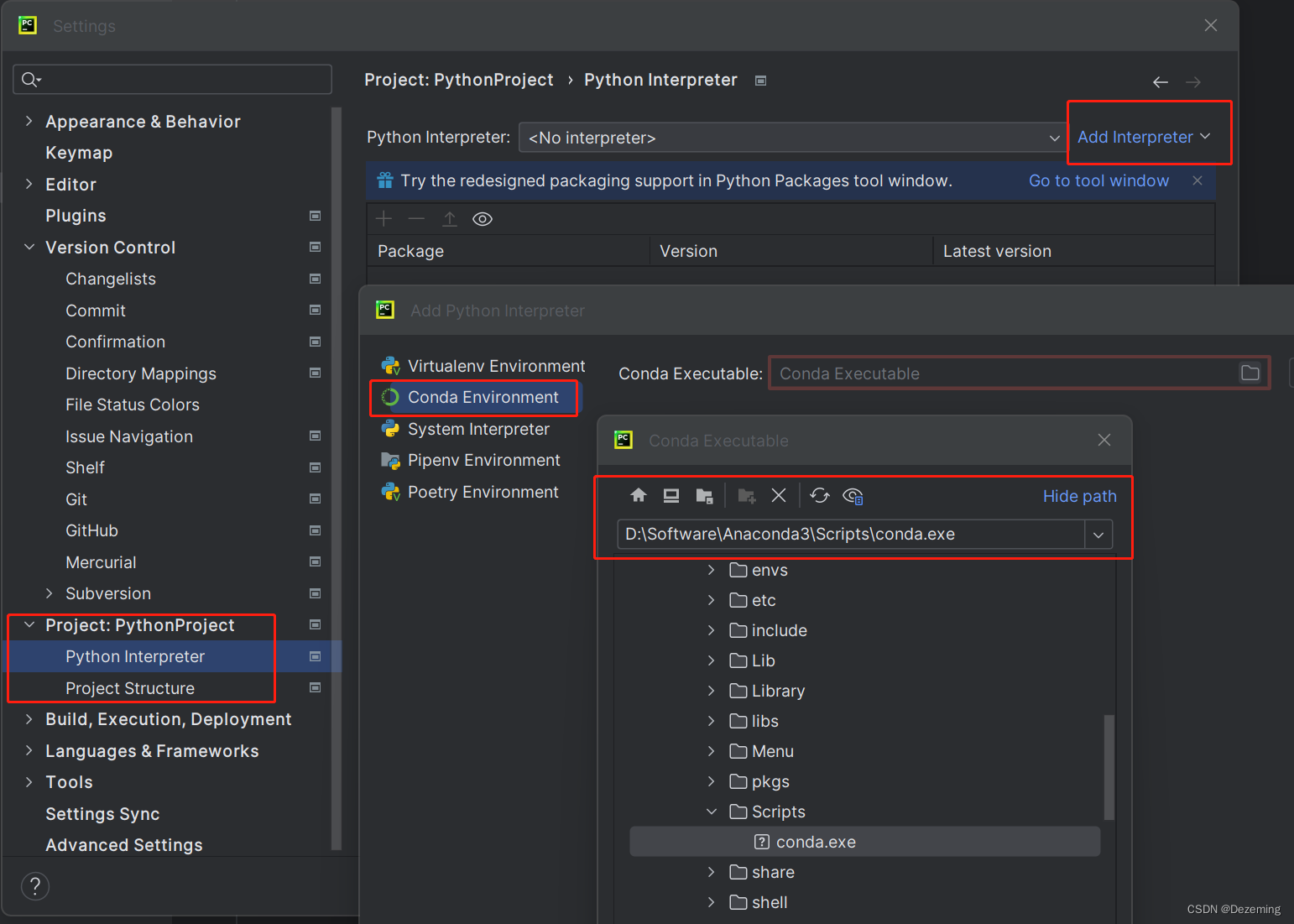Dismiss the packaging support banner
The height and width of the screenshot is (924, 1294).
tap(1197, 180)
